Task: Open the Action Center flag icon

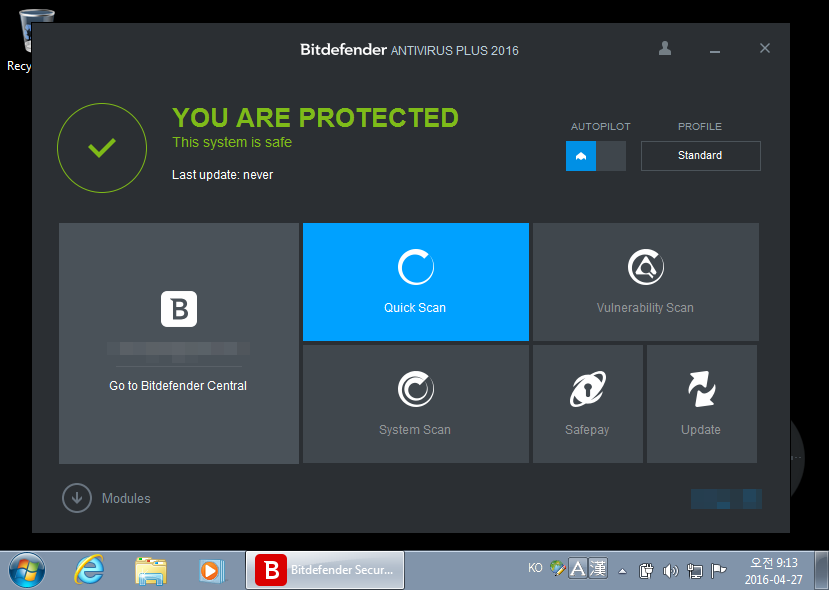Action: (x=719, y=570)
